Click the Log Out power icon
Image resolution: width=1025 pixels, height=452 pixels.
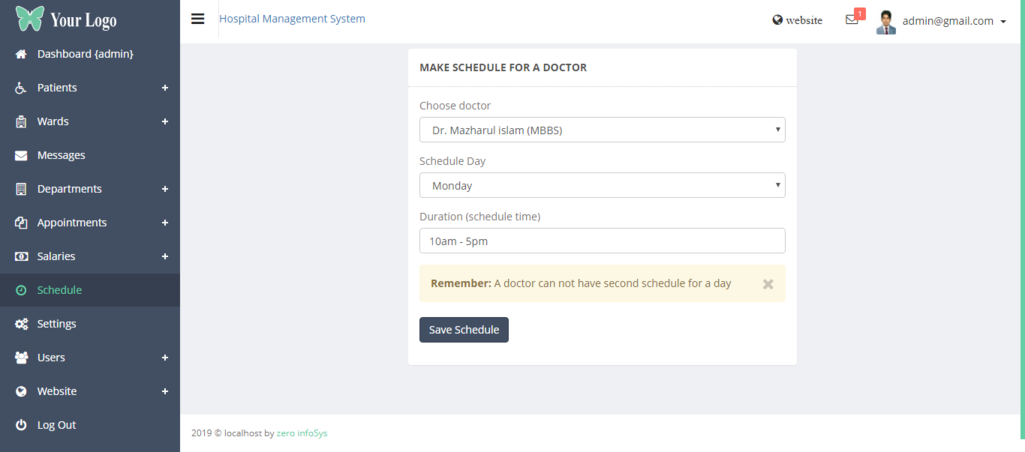pyautogui.click(x=21, y=425)
